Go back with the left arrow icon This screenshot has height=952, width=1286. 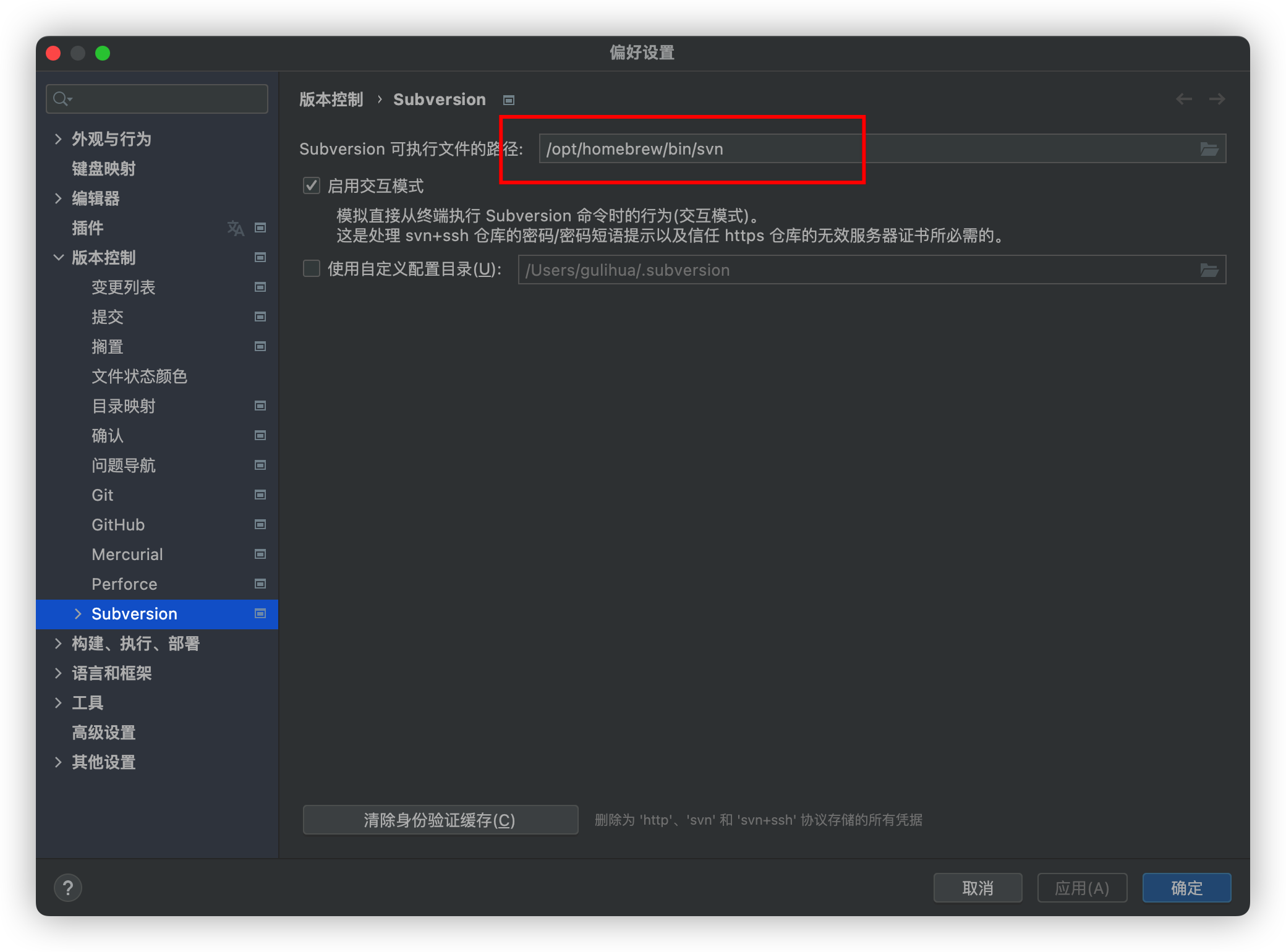(1183, 99)
